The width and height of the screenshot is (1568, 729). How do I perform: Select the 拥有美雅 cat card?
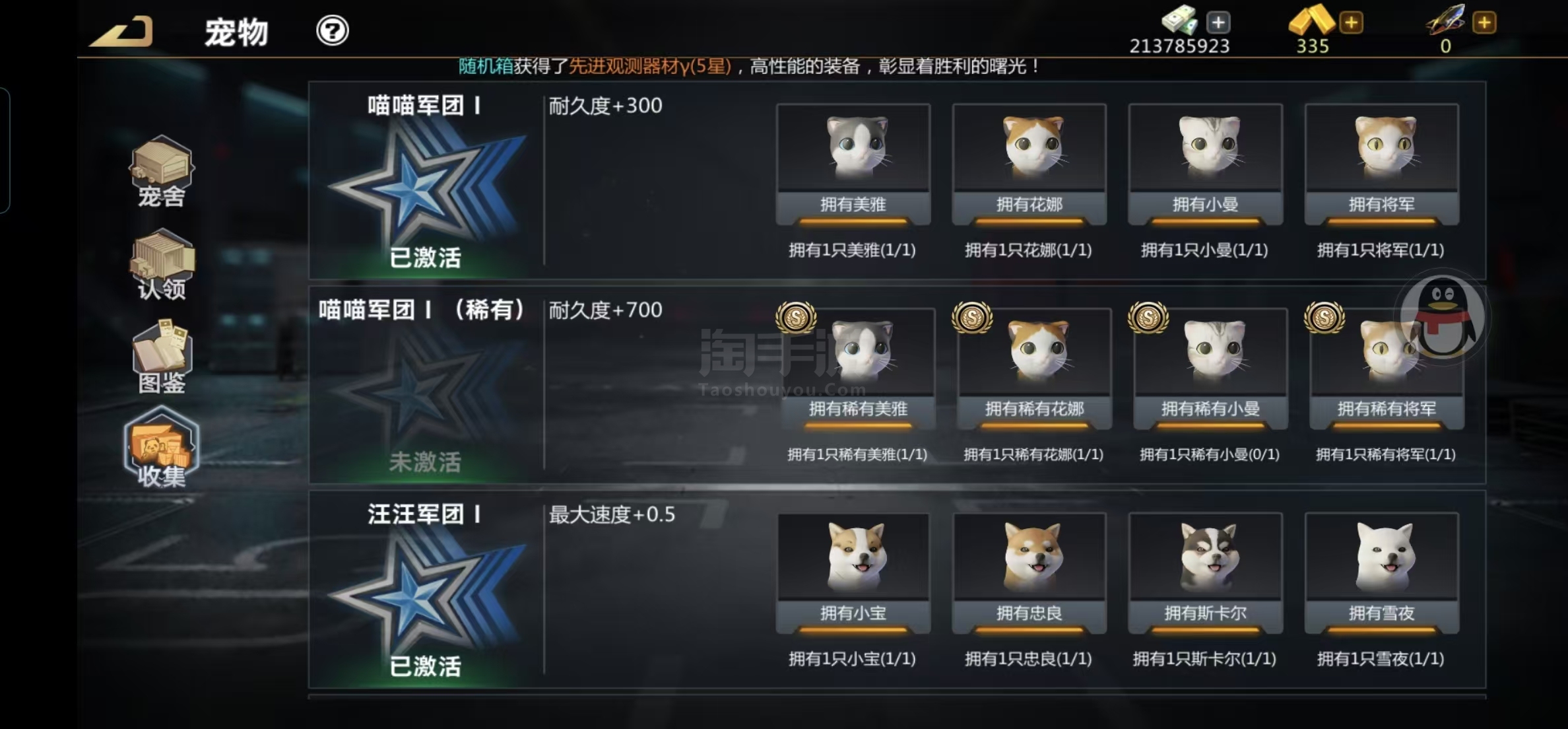[853, 164]
